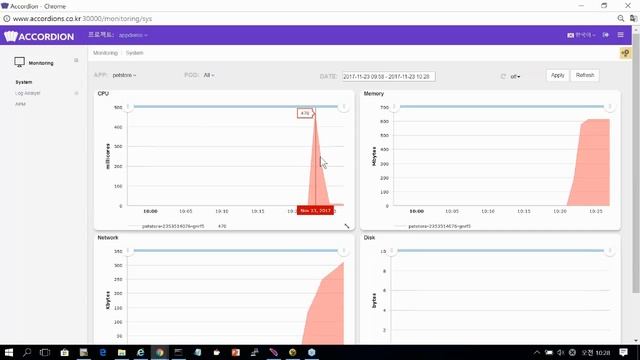Open the auto-refresh off dropdown
This screenshot has height=360, width=640.
coord(515,76)
